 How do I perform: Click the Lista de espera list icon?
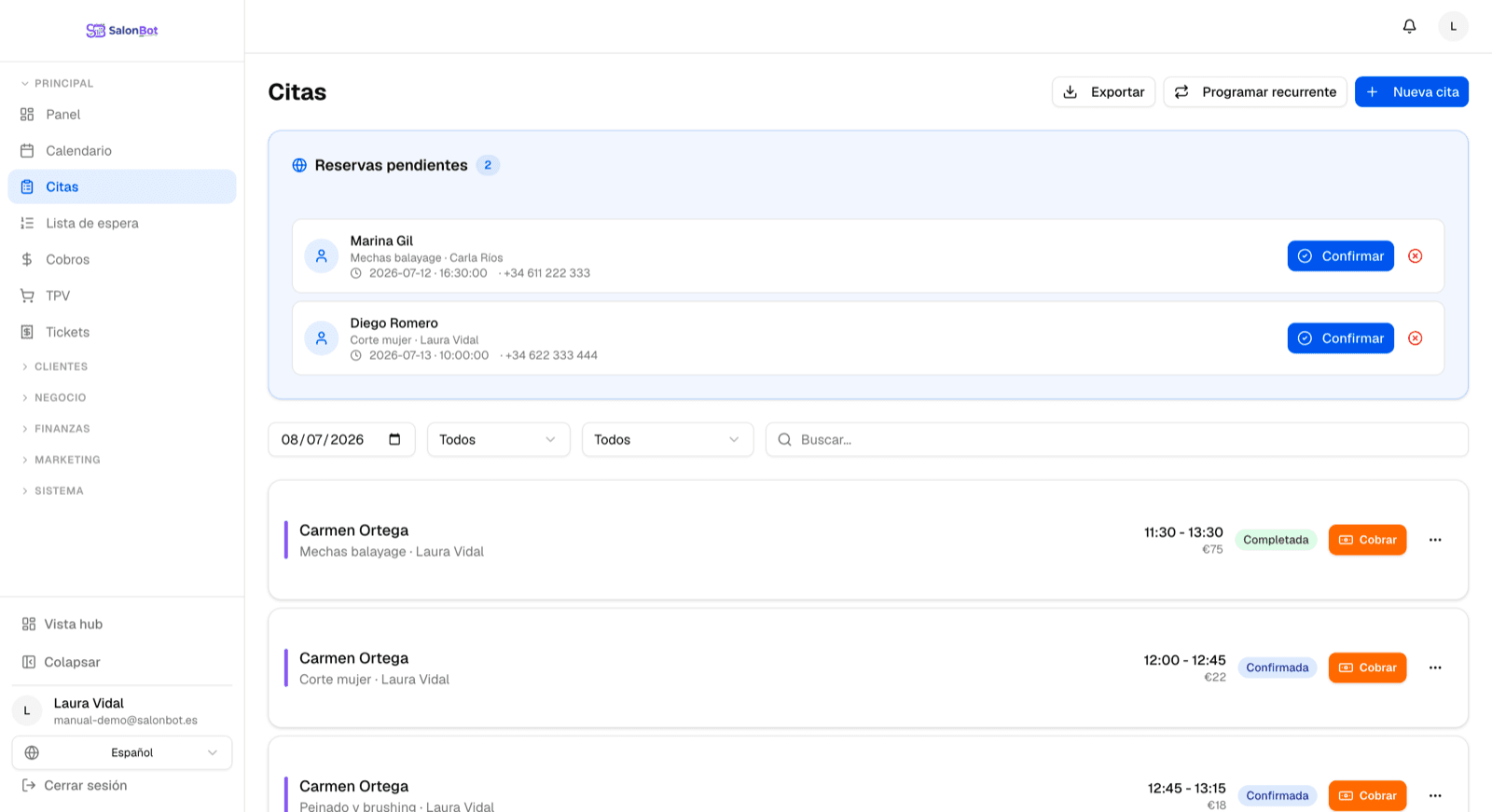point(27,224)
